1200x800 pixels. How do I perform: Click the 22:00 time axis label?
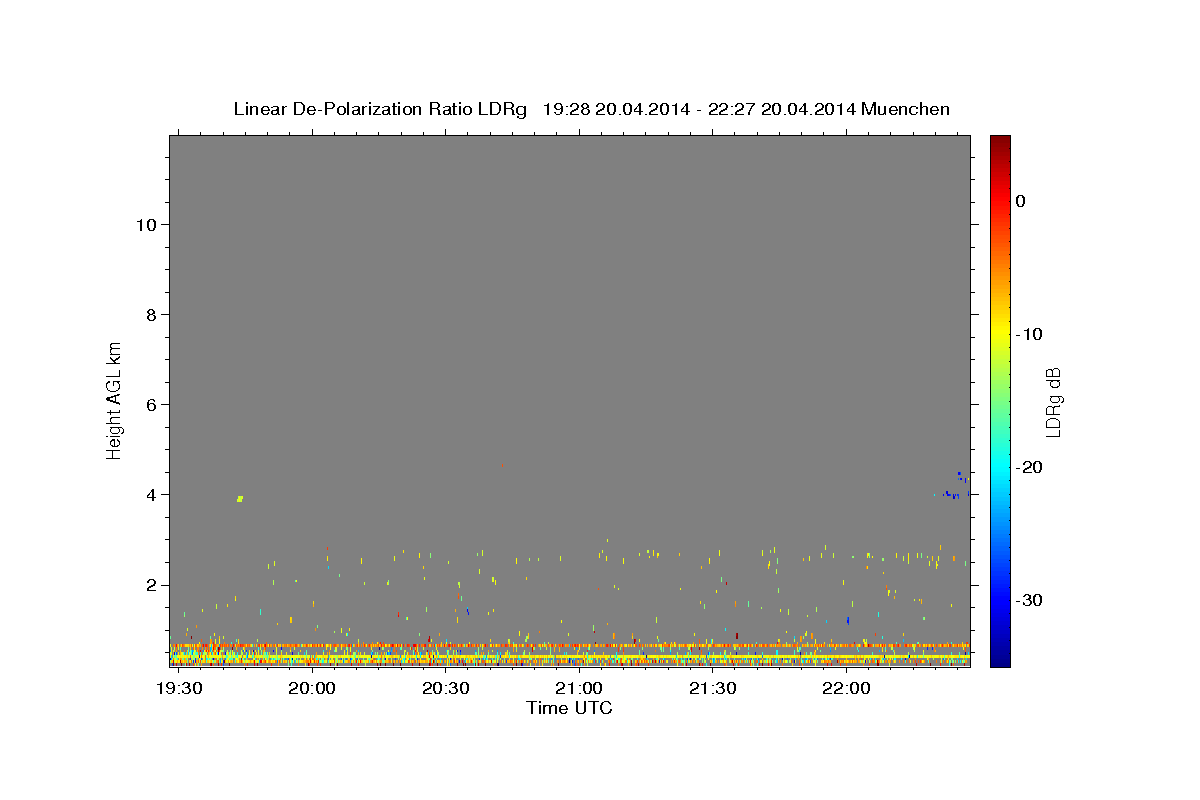pos(847,689)
